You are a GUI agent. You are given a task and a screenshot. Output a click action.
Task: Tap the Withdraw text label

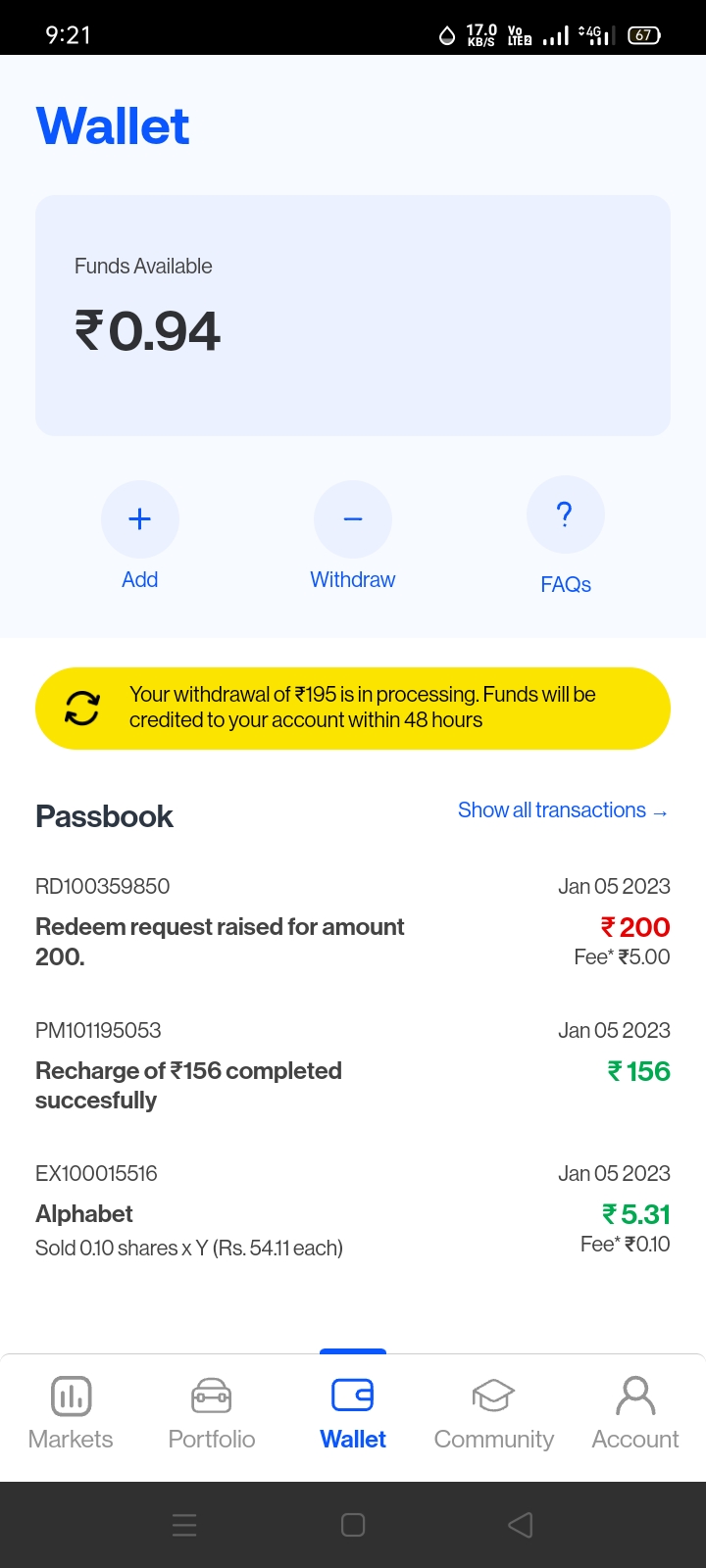353,579
